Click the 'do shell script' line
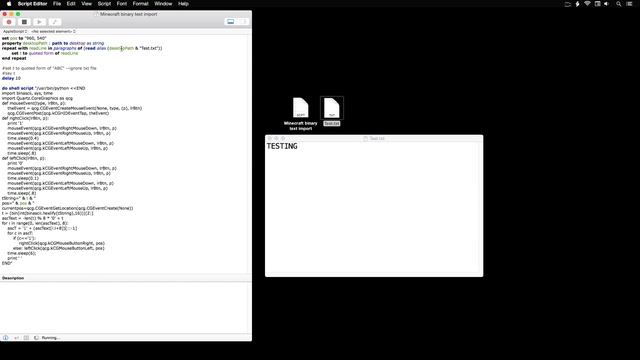Viewport: 640px width, 360px height. pyautogui.click(x=43, y=88)
